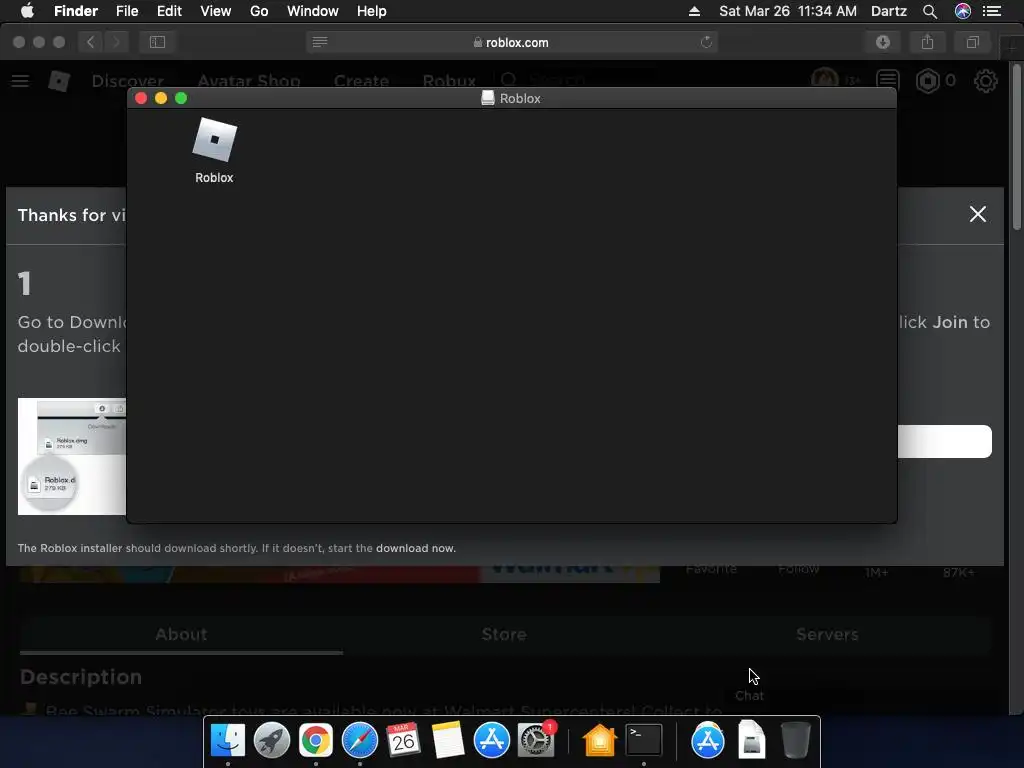
Task: Toggle the Safari sidebar button
Action: [157, 42]
